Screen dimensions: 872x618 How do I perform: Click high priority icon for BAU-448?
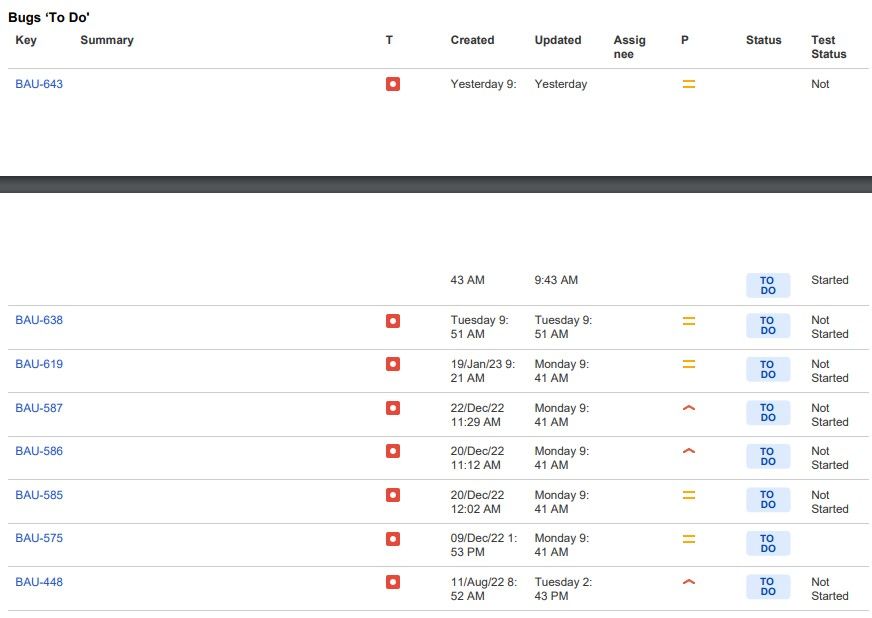click(688, 582)
